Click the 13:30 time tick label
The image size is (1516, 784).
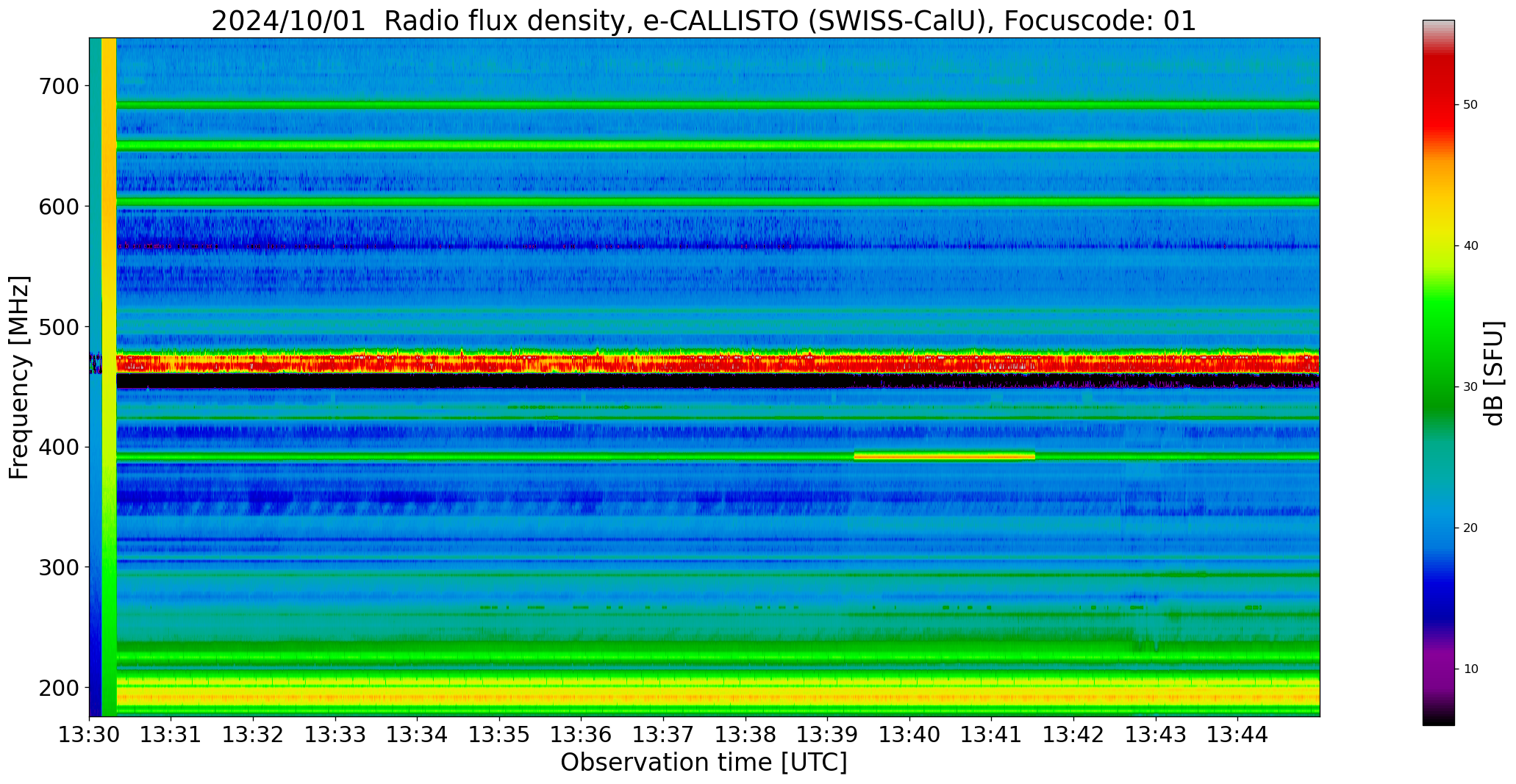click(90, 735)
